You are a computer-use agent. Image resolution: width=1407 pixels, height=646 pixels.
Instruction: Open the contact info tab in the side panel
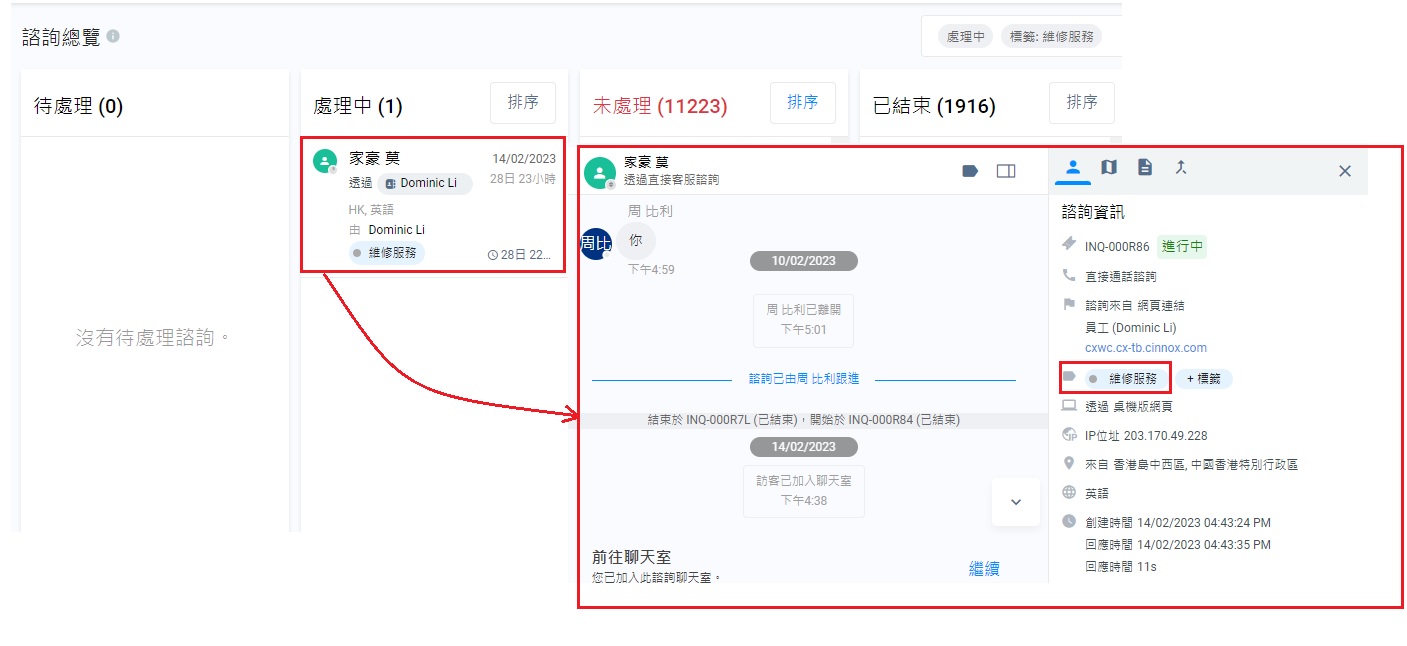[x=1073, y=169]
